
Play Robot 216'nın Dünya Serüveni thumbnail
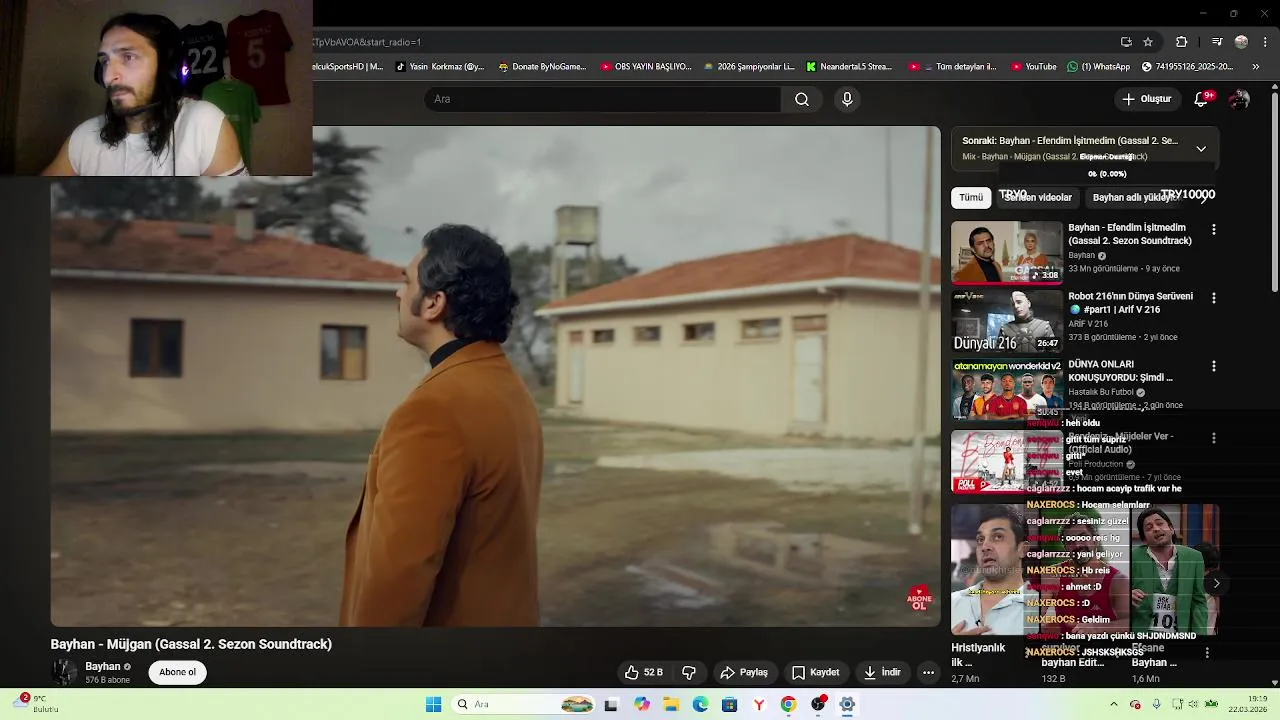pyautogui.click(x=1007, y=321)
